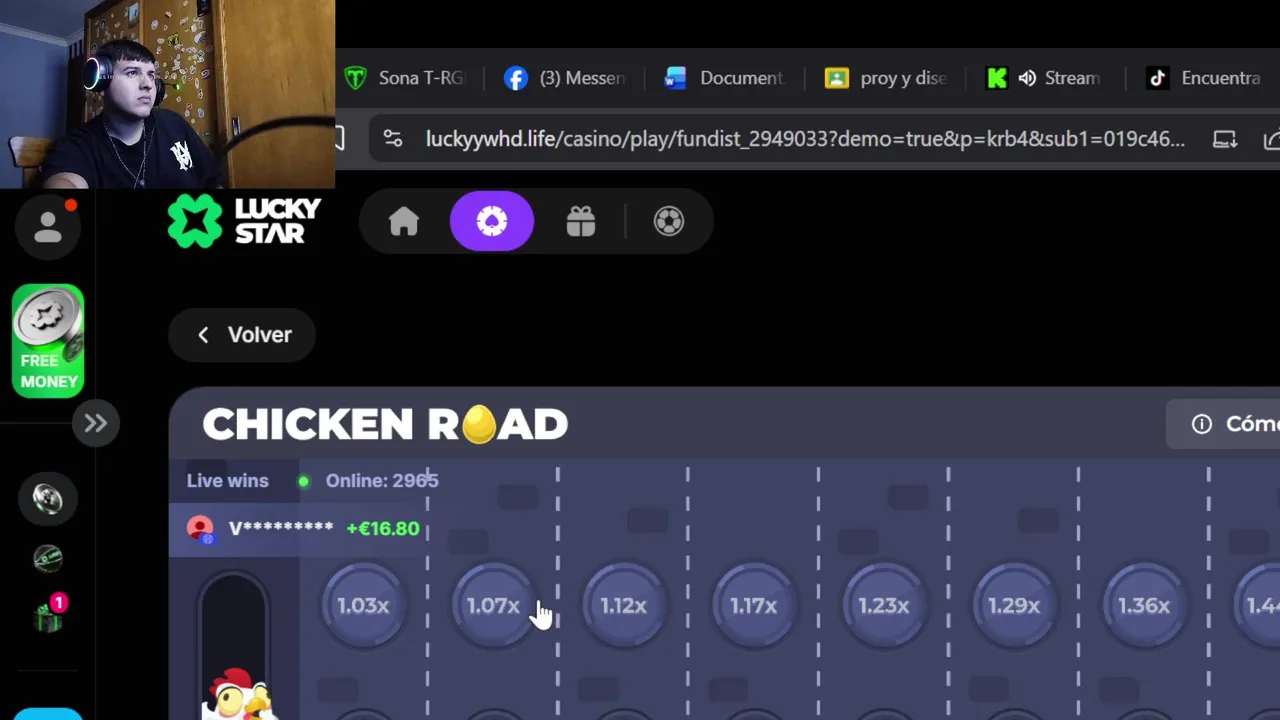This screenshot has height=720, width=1280.
Task: Select the 1.29x multiplier manhole
Action: (x=1014, y=606)
